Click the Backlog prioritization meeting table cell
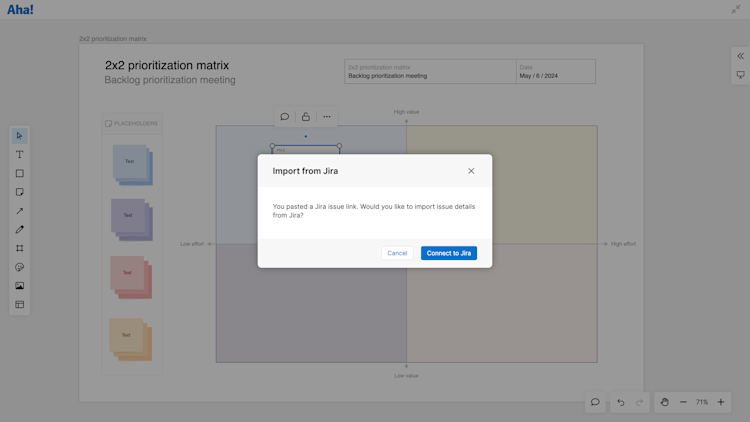The height and width of the screenshot is (422, 750). tap(387, 76)
